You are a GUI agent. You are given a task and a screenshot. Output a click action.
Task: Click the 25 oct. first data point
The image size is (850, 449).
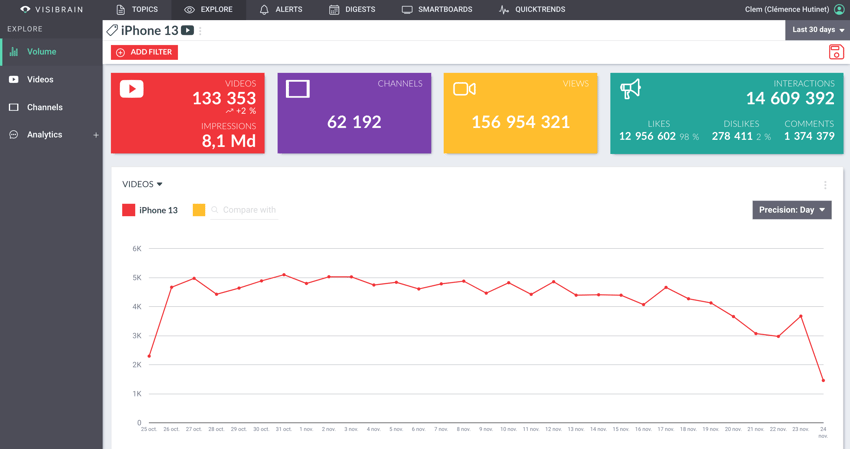(149, 356)
